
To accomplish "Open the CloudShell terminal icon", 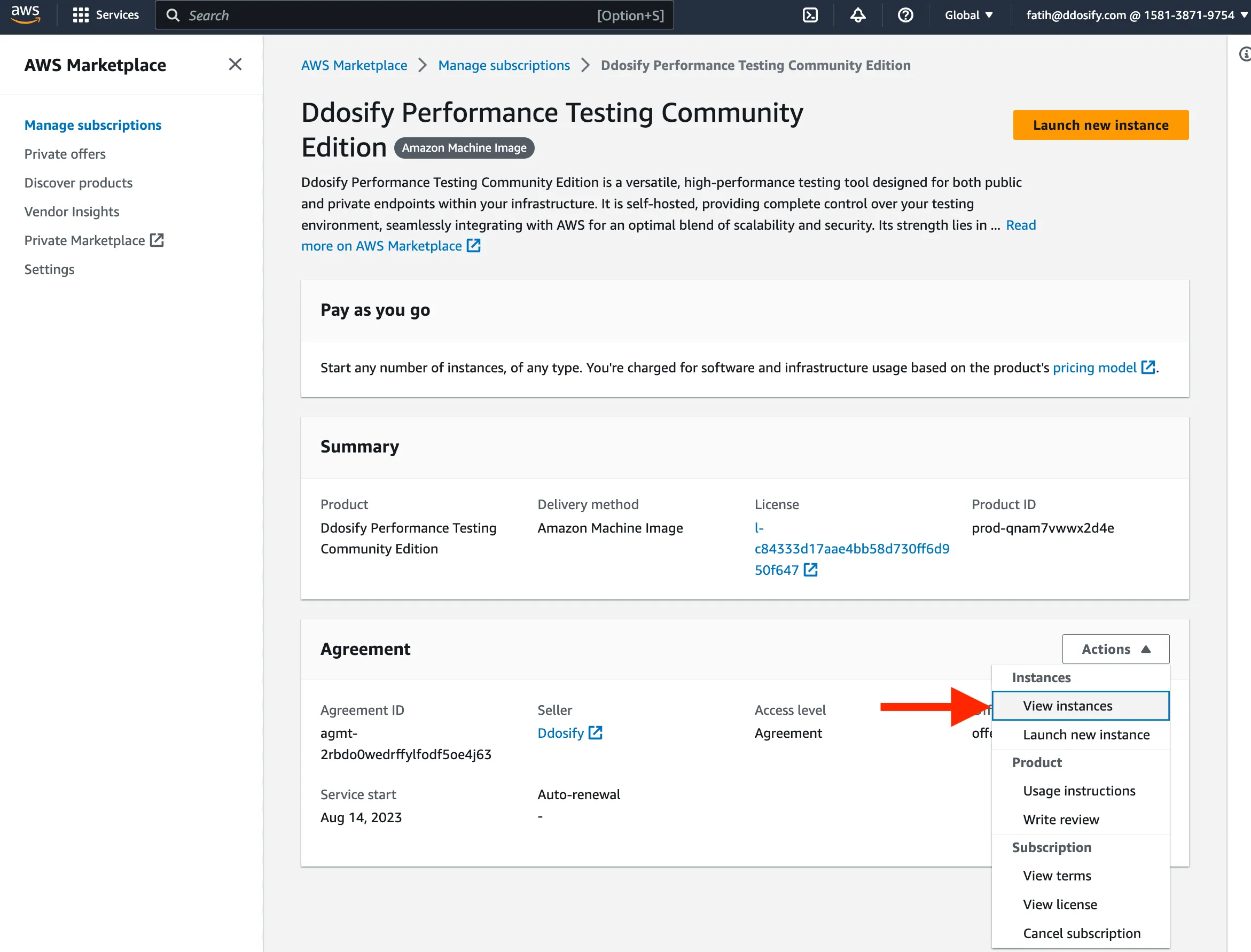I will 810,15.
